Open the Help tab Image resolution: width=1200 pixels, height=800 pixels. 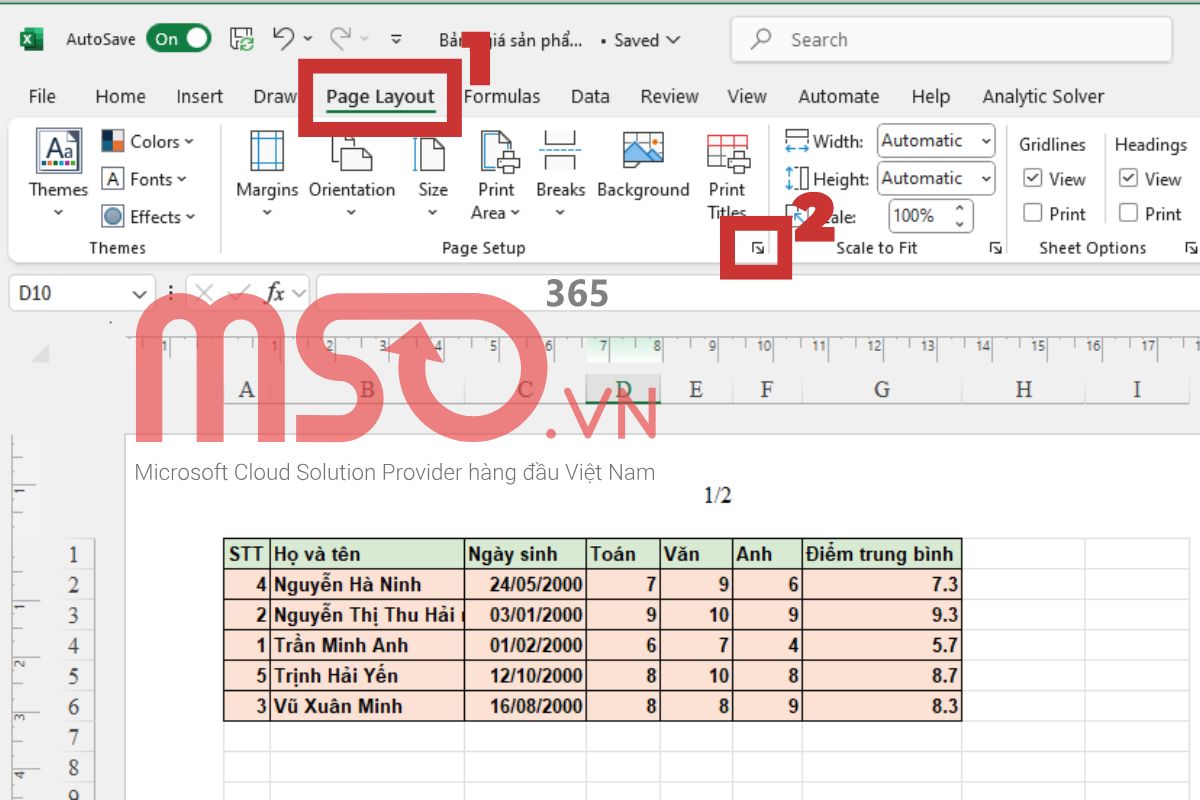coord(930,97)
